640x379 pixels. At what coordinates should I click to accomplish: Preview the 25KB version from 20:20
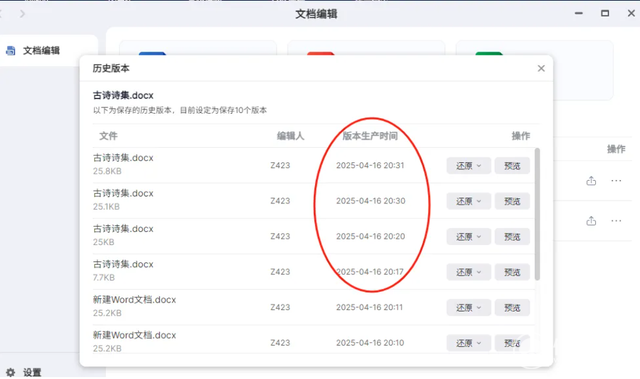click(512, 237)
